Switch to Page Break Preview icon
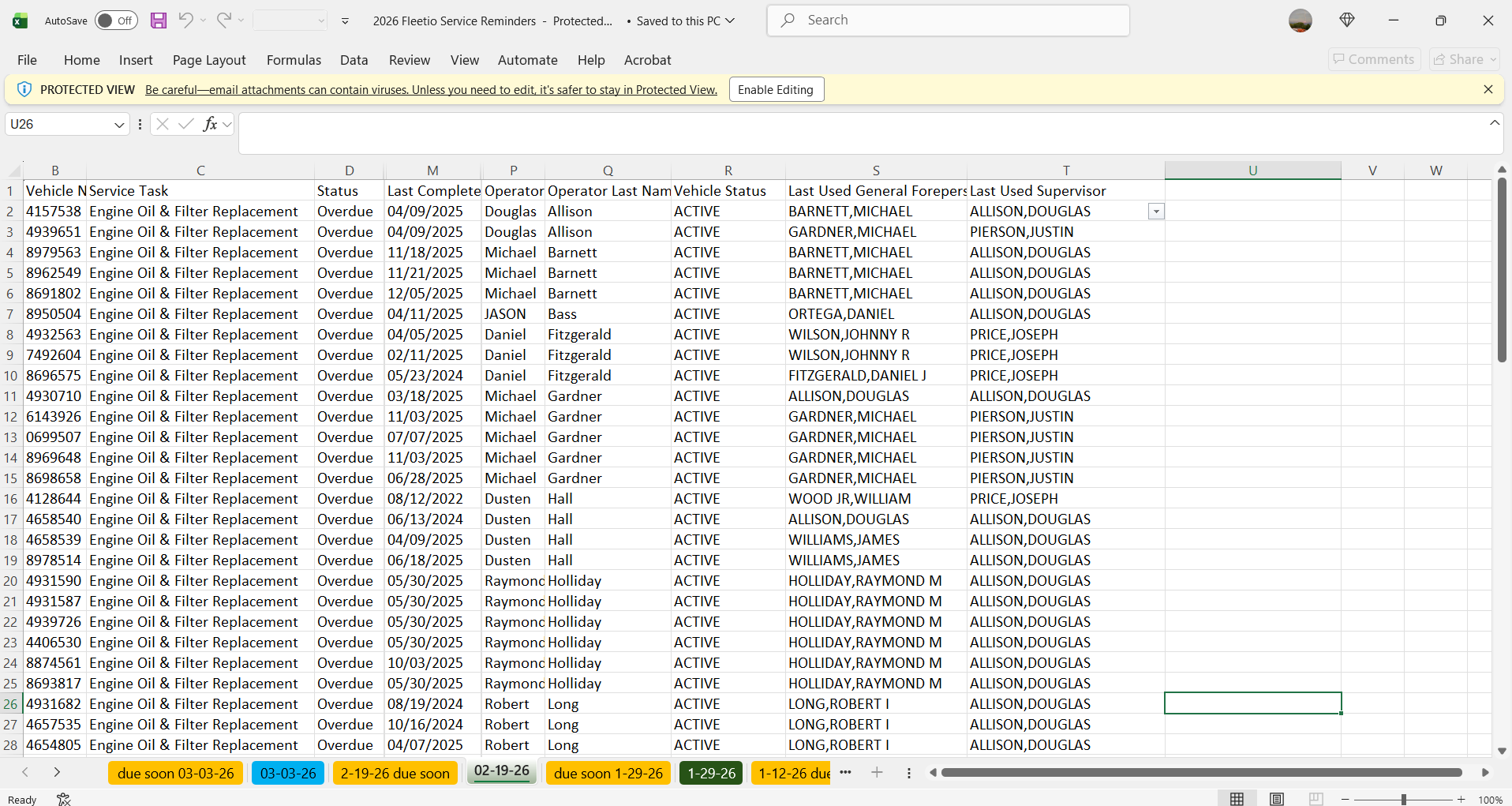The width and height of the screenshot is (1512, 806). click(1316, 799)
